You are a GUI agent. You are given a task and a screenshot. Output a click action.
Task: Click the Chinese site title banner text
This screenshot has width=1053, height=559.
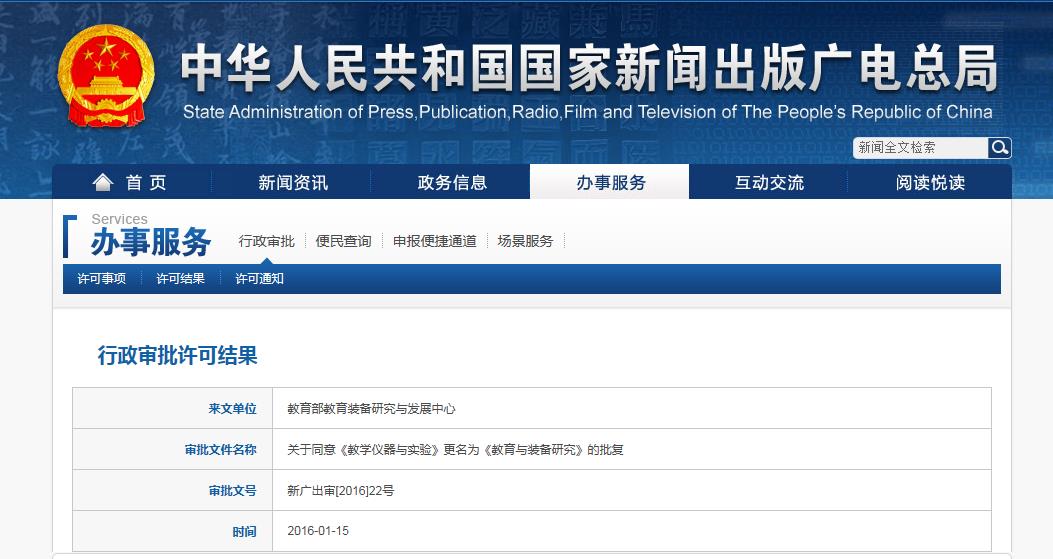(x=589, y=68)
